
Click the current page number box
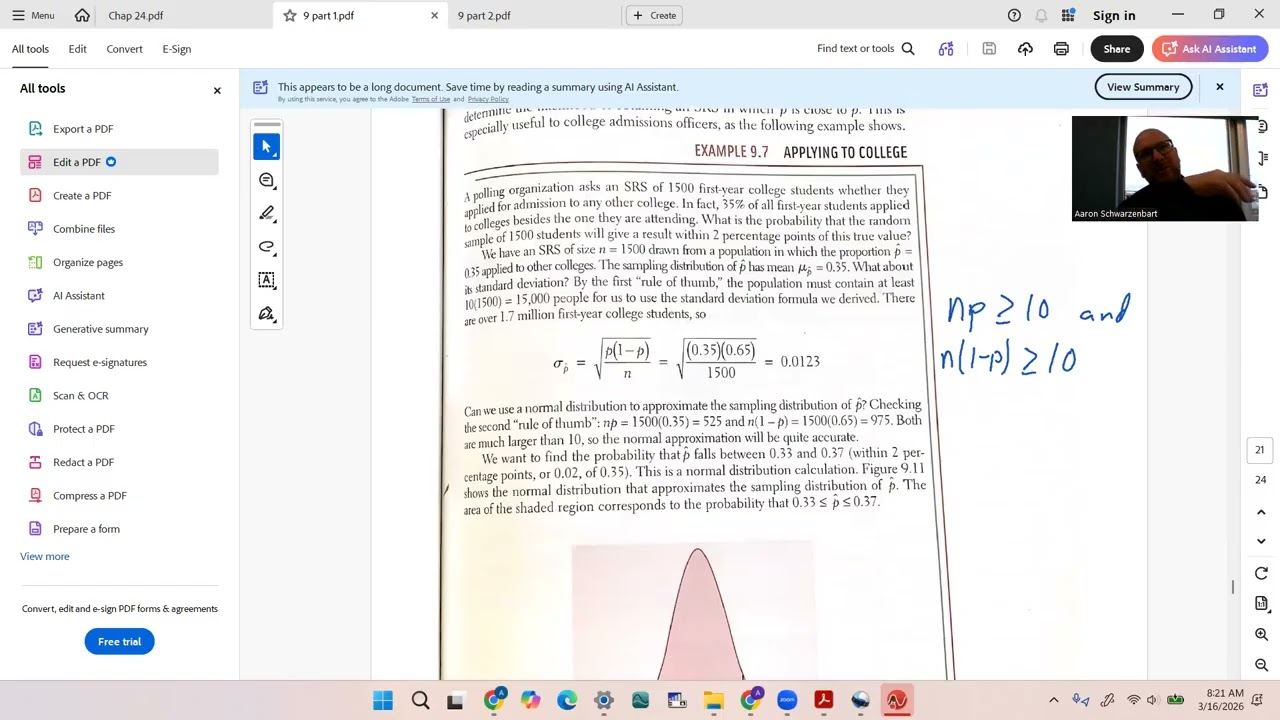point(1260,450)
